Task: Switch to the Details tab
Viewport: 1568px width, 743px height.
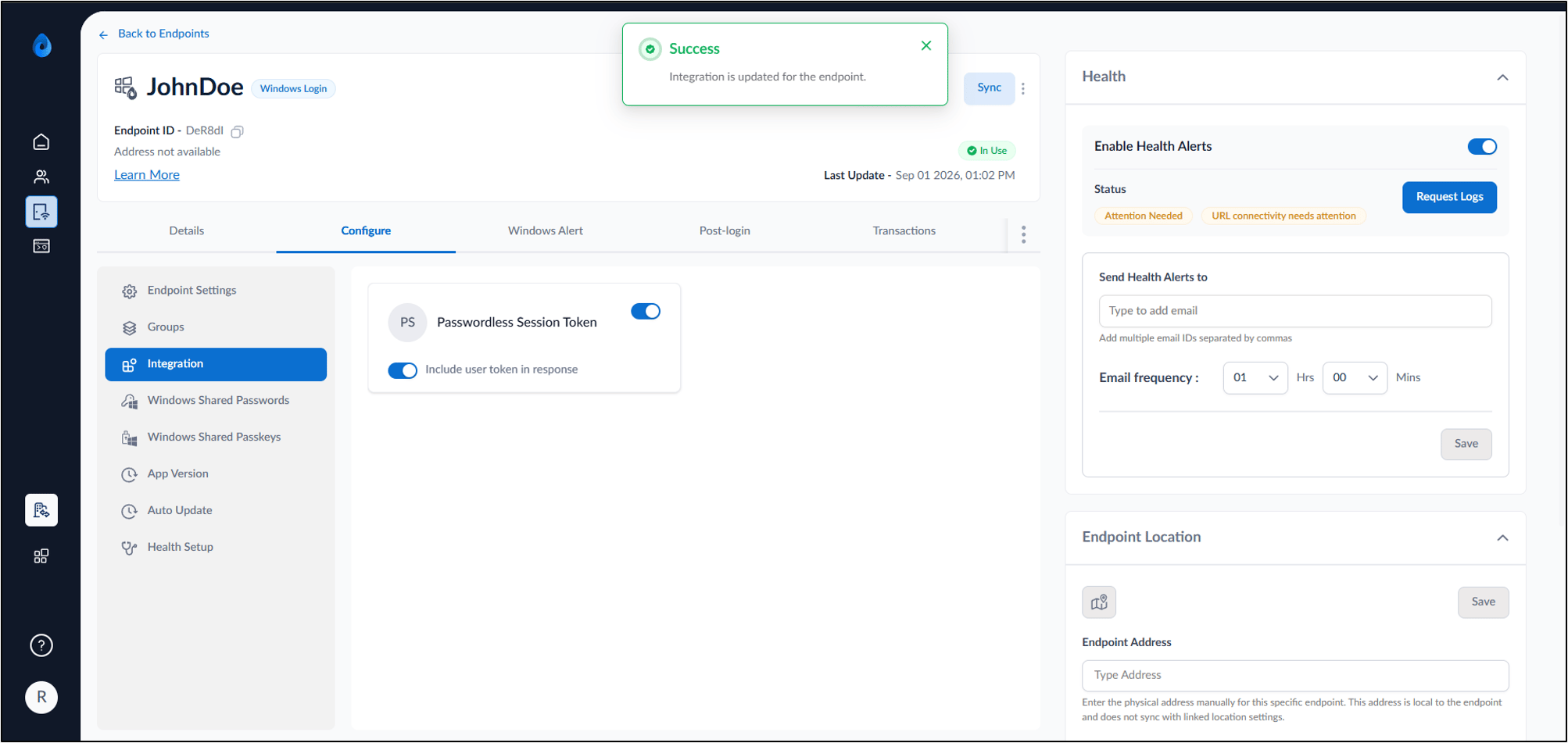Action: [x=187, y=231]
